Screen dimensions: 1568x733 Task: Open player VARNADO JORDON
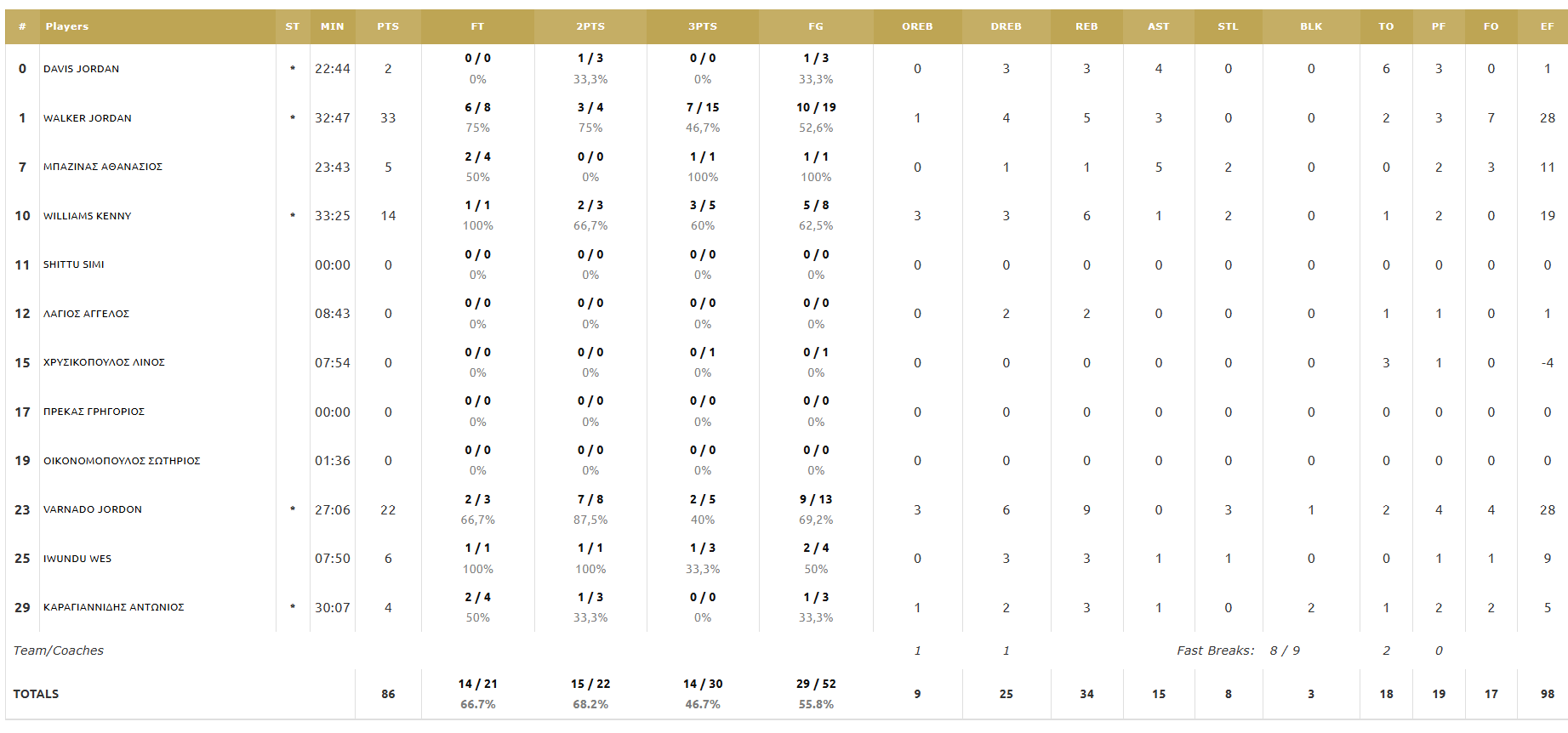93,509
